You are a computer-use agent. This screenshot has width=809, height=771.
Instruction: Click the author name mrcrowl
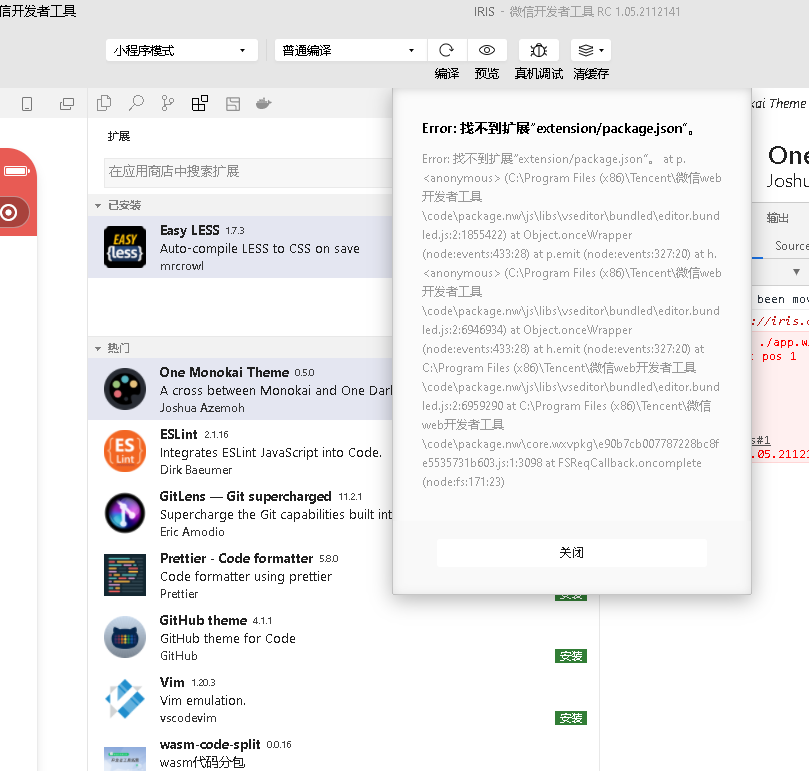click(x=182, y=266)
